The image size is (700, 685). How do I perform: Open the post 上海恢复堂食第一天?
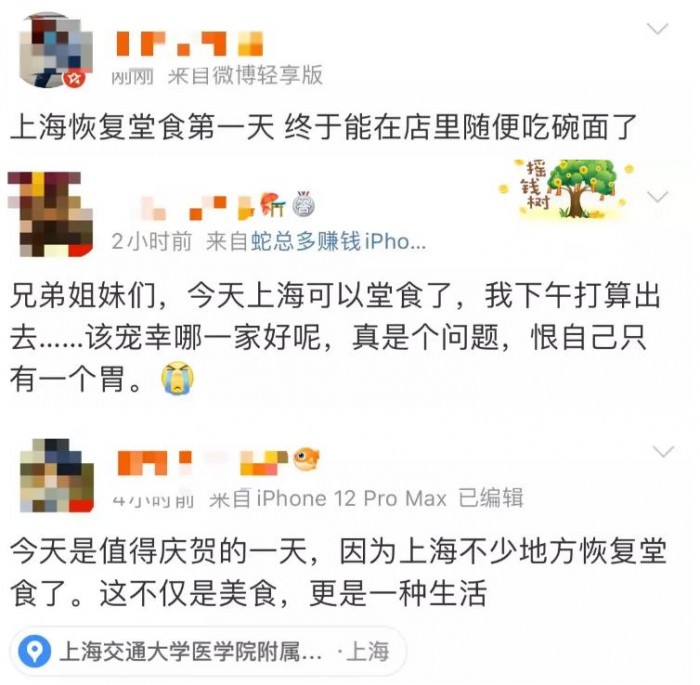click(323, 127)
